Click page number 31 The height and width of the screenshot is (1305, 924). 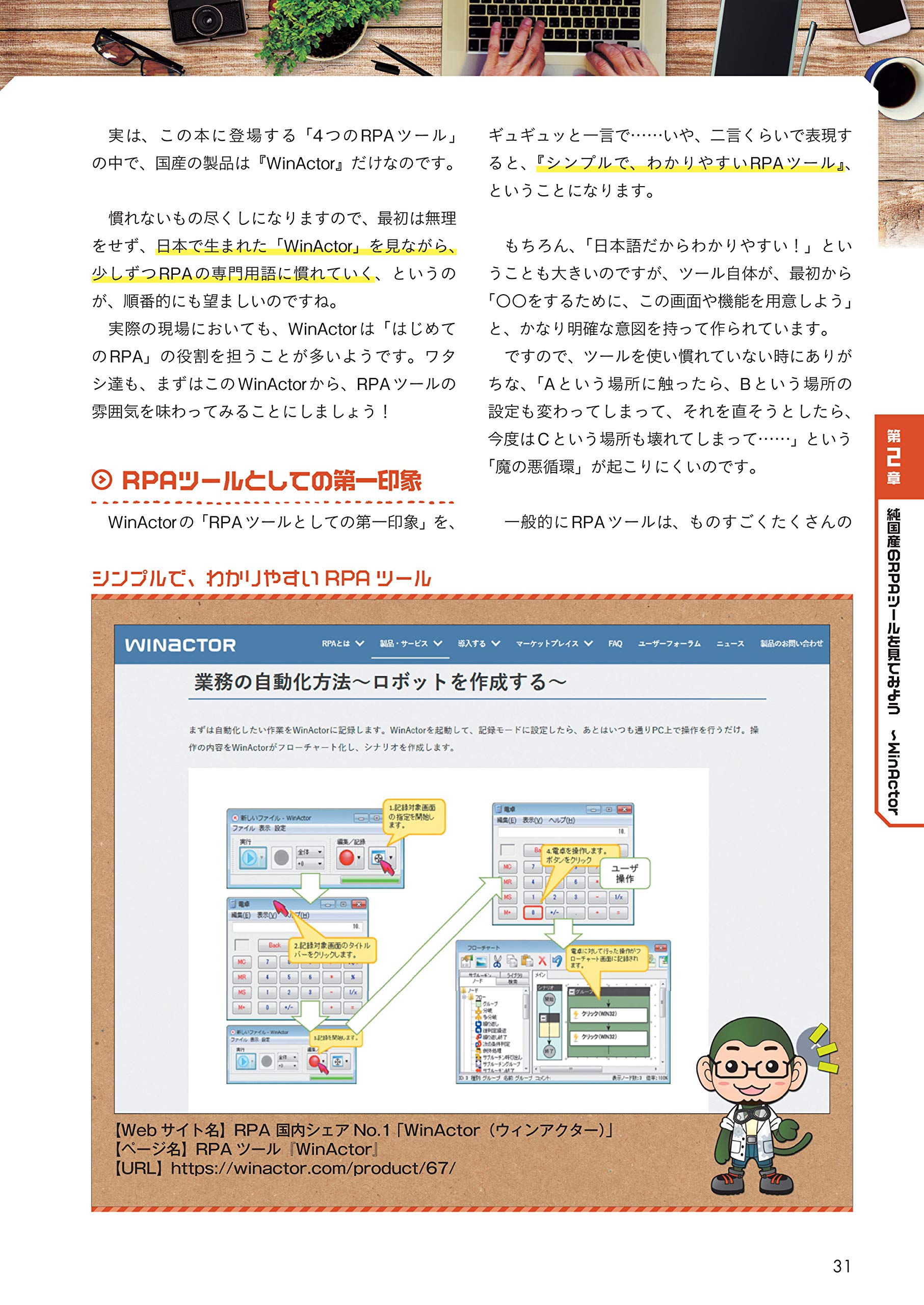(x=841, y=1266)
